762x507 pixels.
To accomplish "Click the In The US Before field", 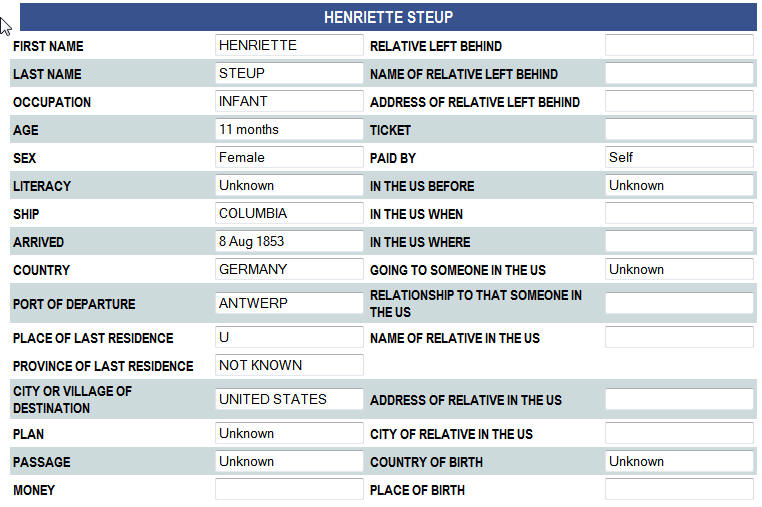I will coord(679,186).
